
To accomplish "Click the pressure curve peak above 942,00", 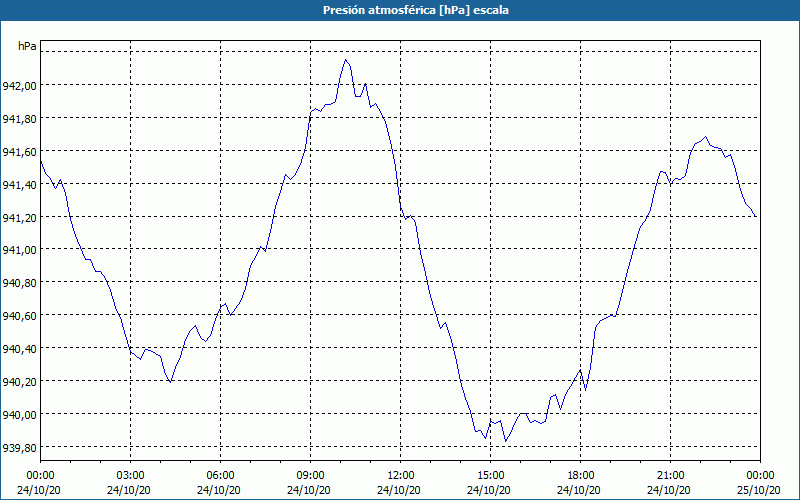I will [345, 60].
